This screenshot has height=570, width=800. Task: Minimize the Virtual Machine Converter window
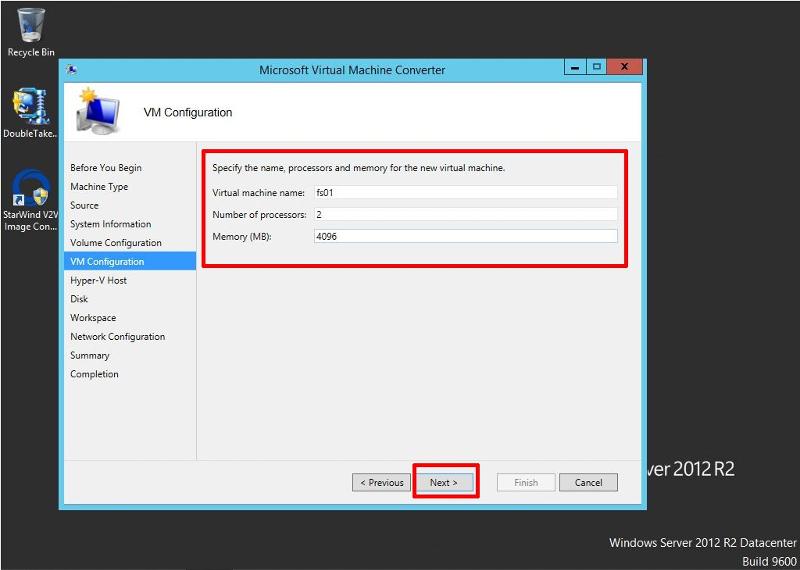[x=575, y=67]
